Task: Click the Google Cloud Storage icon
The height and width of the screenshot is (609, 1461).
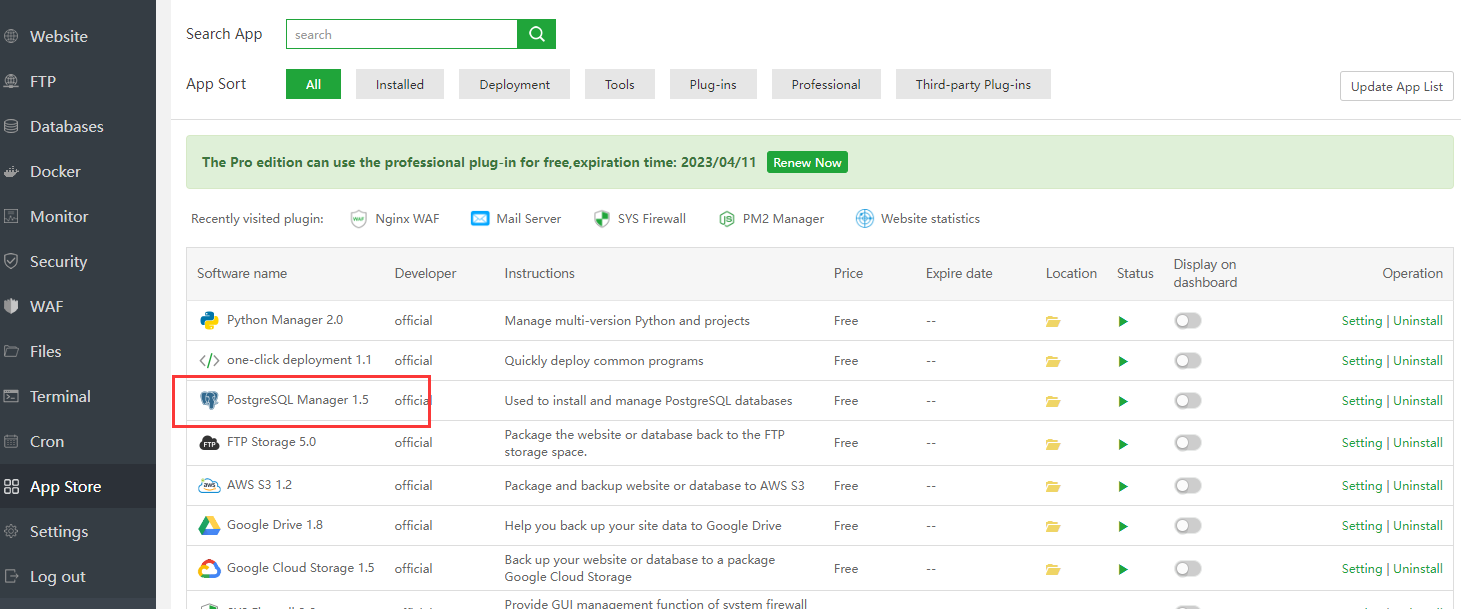Action: click(x=209, y=569)
